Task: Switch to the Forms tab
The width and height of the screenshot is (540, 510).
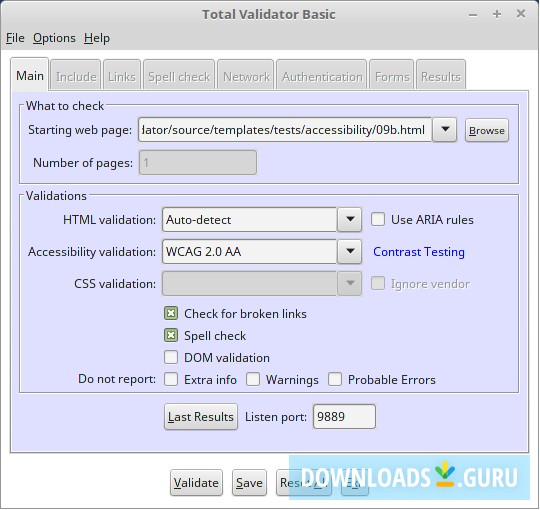Action: pyautogui.click(x=392, y=76)
